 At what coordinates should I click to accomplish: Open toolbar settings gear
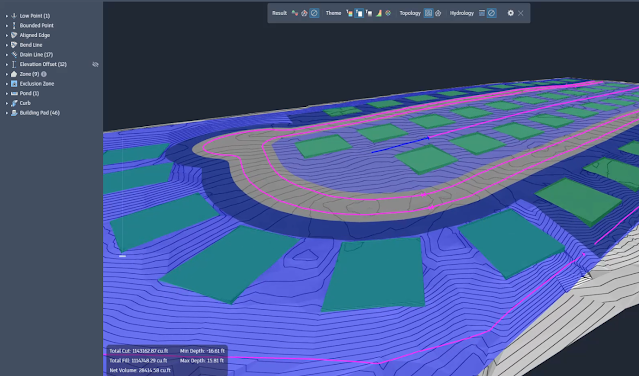pos(510,13)
